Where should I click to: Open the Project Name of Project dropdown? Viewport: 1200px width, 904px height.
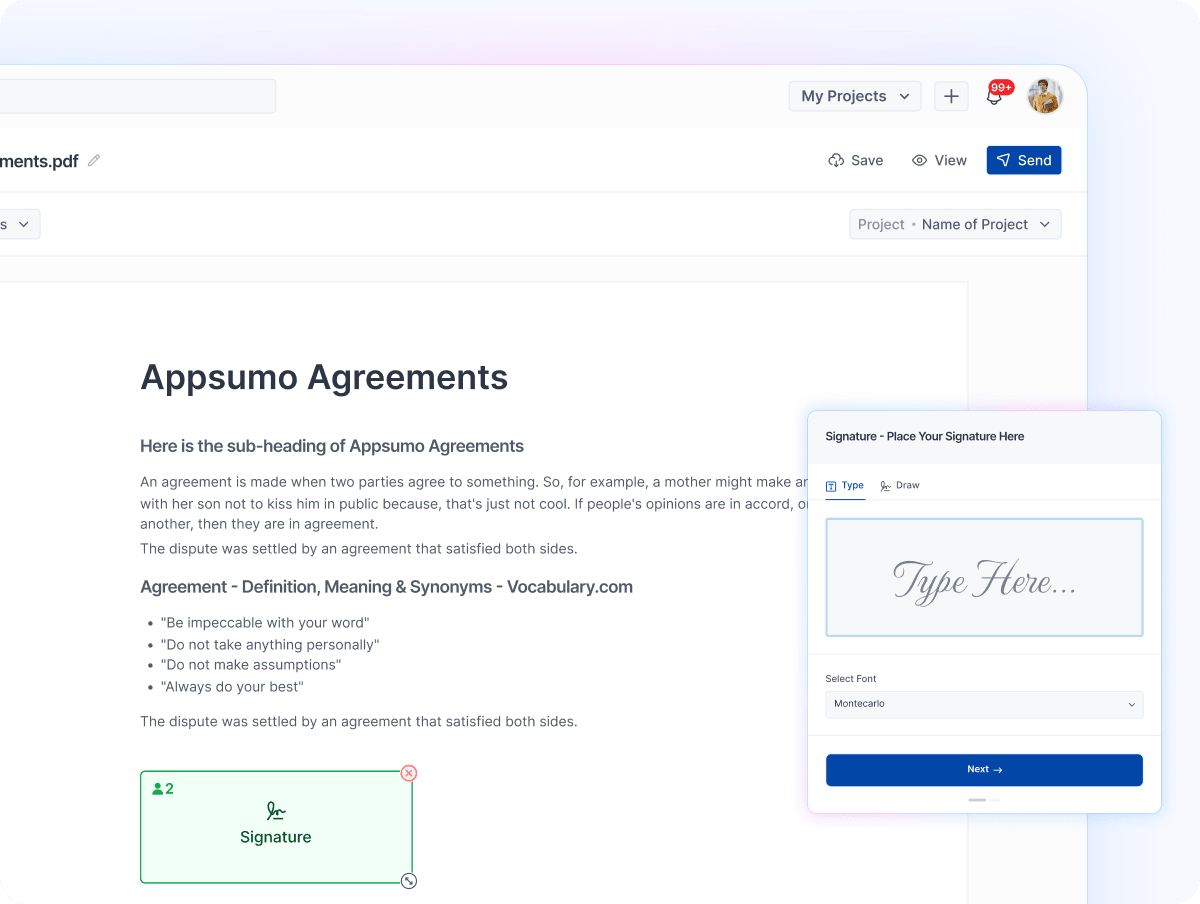pos(955,224)
